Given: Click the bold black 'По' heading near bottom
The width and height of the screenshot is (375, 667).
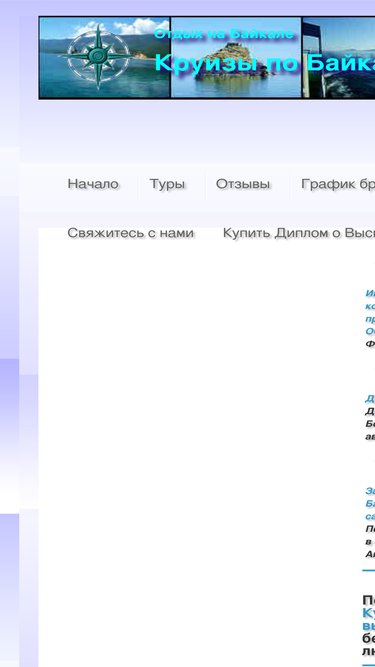Looking at the screenshot, I should (x=369, y=600).
